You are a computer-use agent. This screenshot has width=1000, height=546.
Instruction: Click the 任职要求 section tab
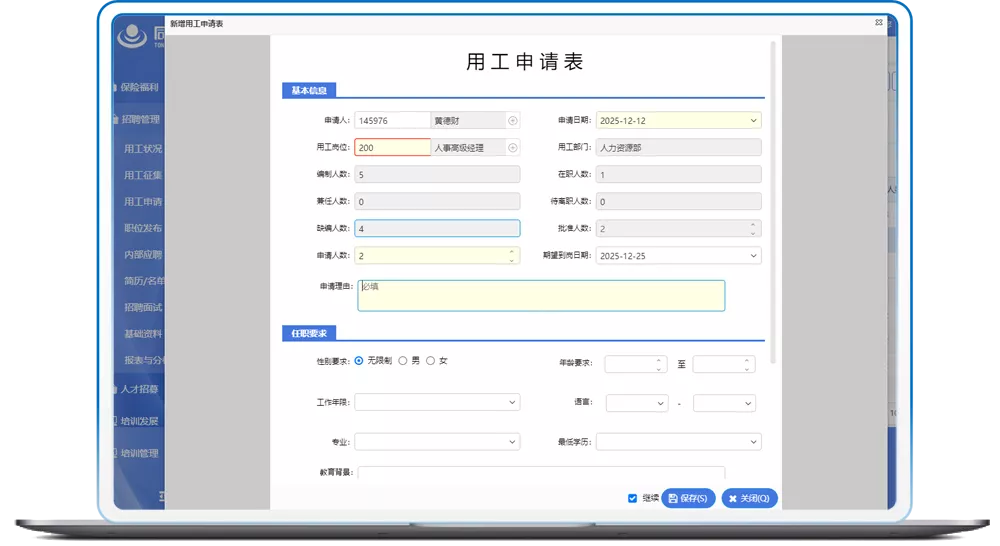click(x=309, y=334)
